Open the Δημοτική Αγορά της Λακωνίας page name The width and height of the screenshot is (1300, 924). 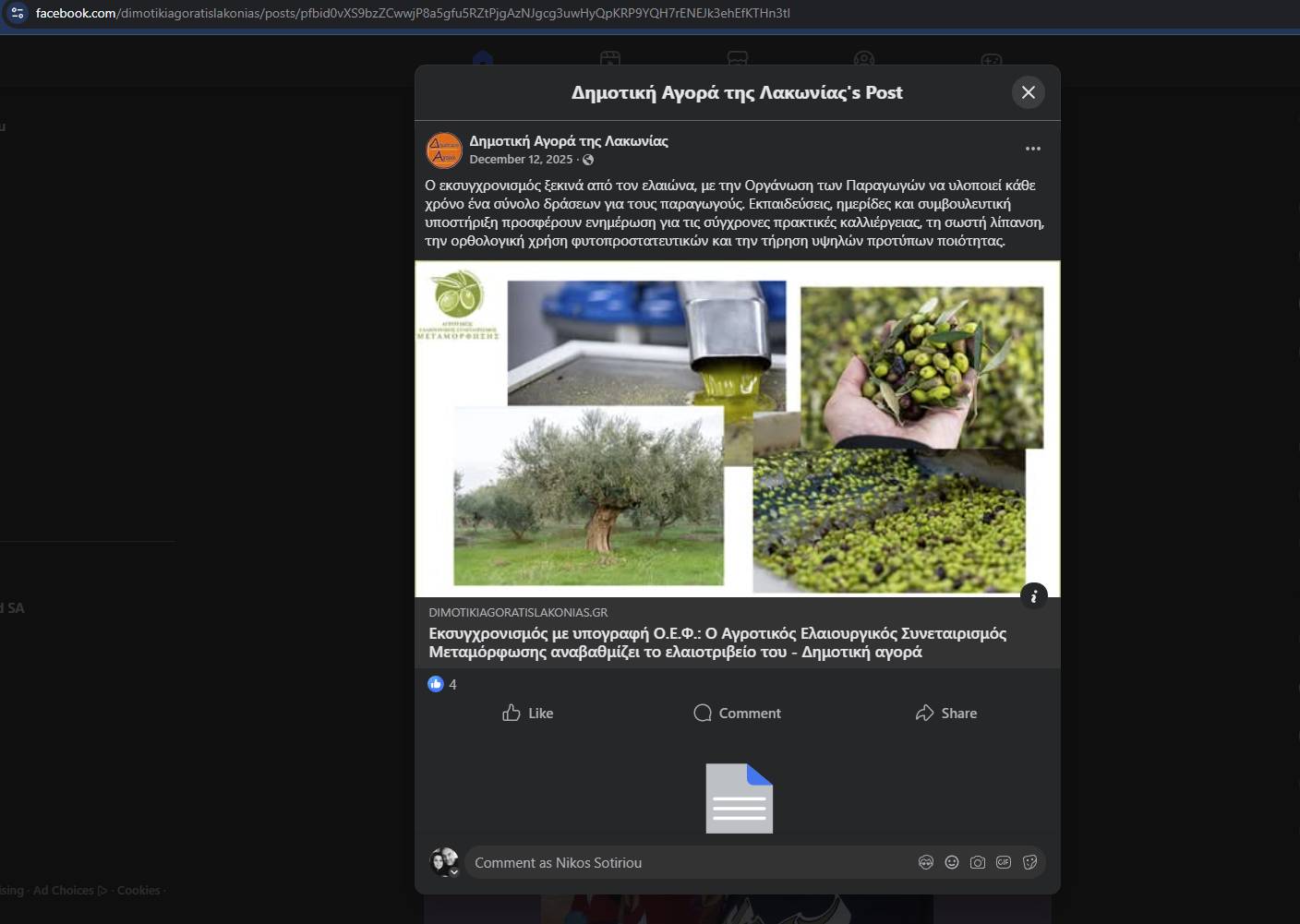[x=568, y=141]
